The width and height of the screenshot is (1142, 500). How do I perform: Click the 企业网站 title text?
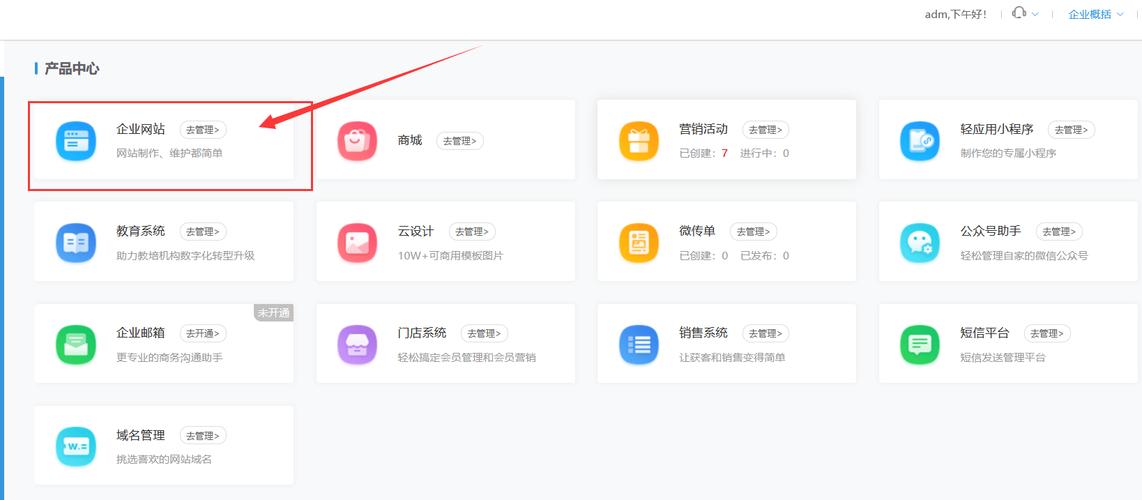tap(141, 130)
